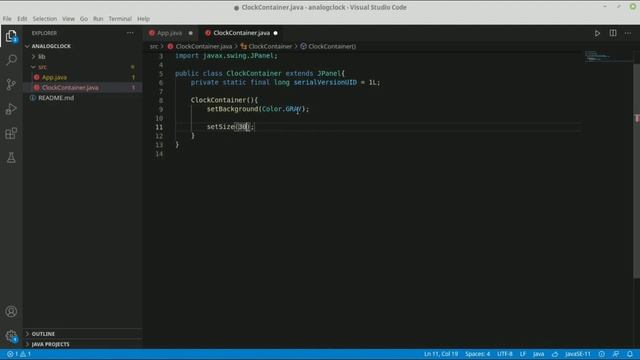Click line number 9 in the gutter
Image resolution: width=640 pixels, height=360 pixels.
click(160, 109)
